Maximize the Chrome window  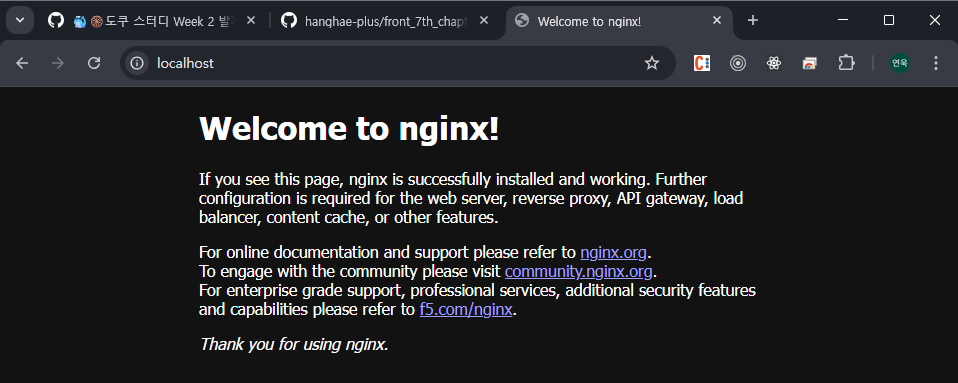click(x=889, y=20)
